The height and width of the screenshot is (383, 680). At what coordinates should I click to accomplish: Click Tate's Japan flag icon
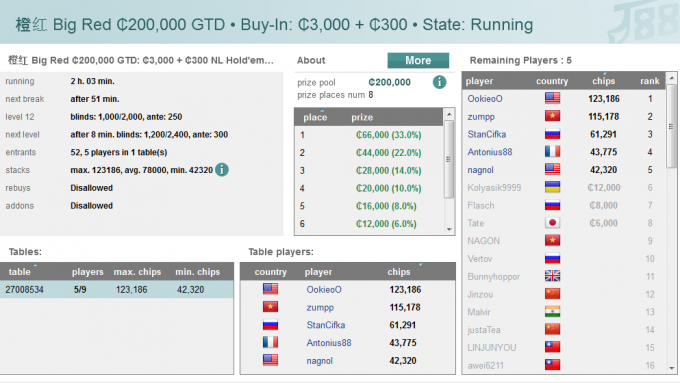pos(552,223)
